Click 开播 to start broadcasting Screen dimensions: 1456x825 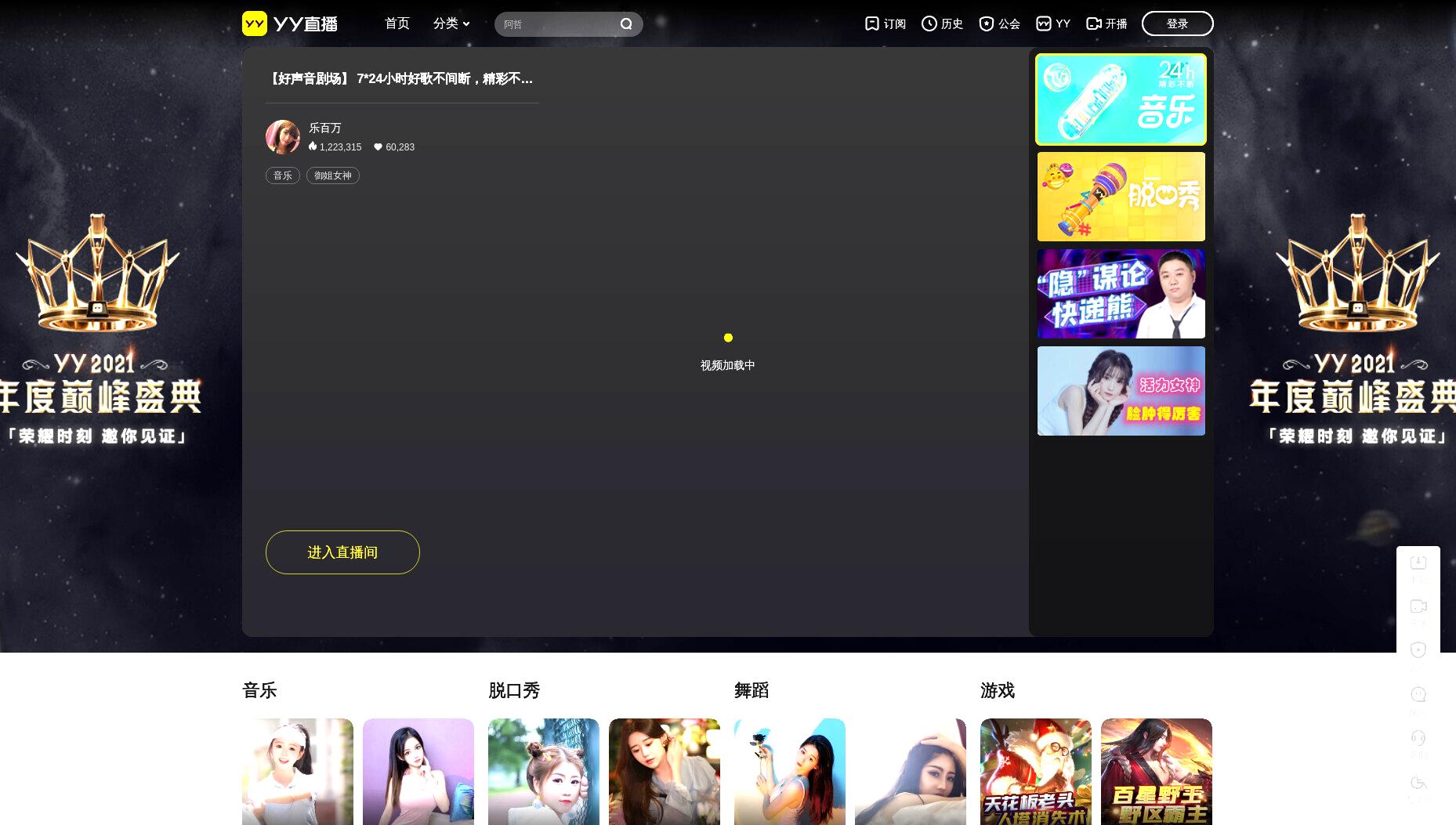click(x=1106, y=24)
